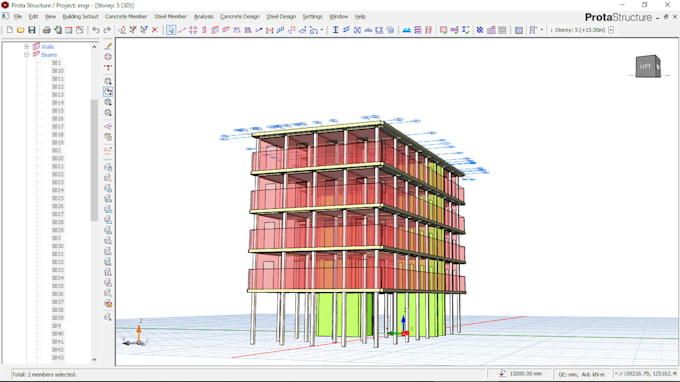The width and height of the screenshot is (680, 382).
Task: Open the small arrow beside the member tools
Action: [x=321, y=30]
